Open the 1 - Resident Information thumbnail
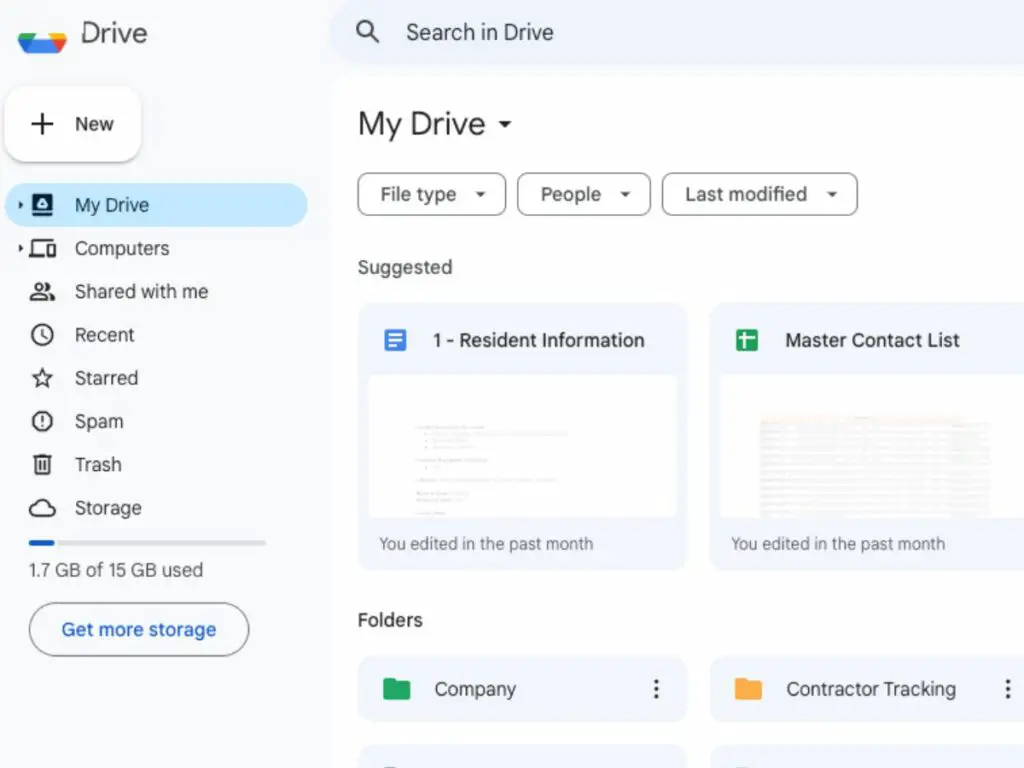This screenshot has height=768, width=1024. [522, 446]
